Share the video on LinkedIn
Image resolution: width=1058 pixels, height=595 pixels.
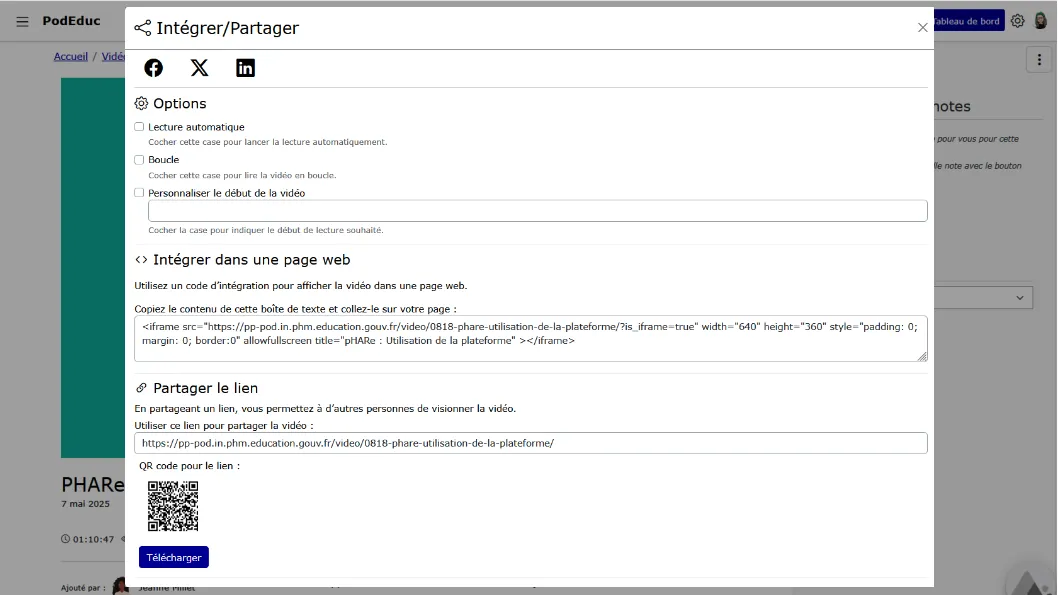click(x=245, y=67)
